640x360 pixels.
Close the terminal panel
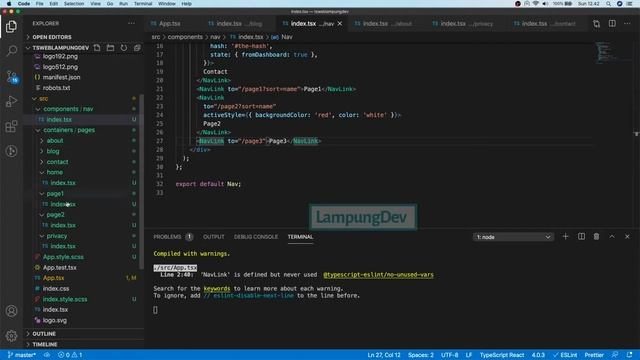pyautogui.click(x=627, y=236)
